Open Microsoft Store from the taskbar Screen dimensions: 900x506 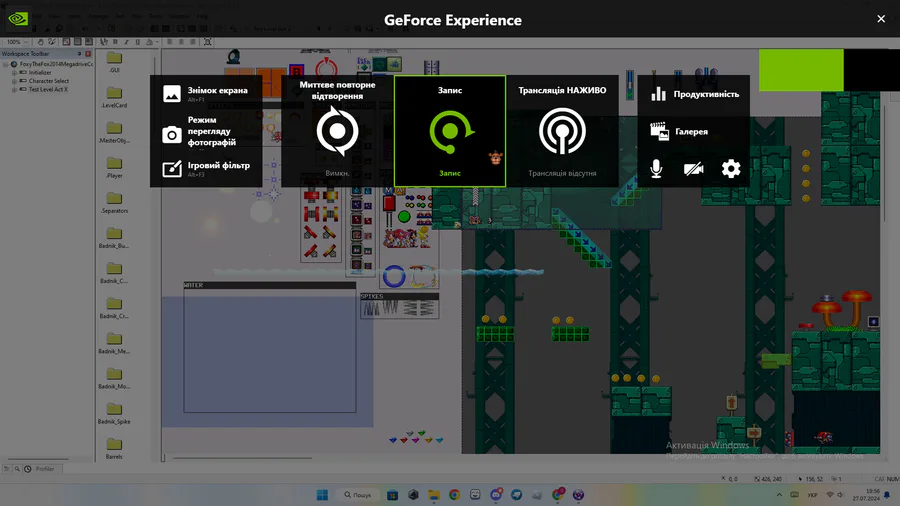393,495
